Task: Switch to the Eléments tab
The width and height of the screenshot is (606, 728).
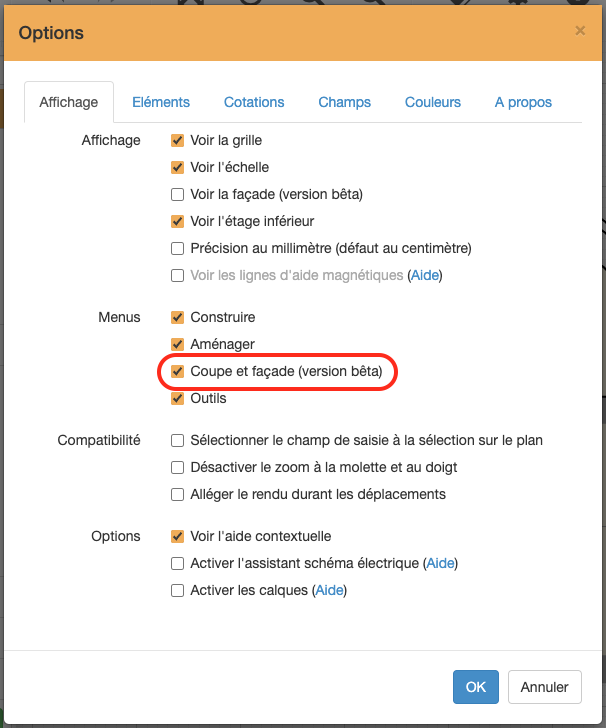Action: (x=161, y=102)
